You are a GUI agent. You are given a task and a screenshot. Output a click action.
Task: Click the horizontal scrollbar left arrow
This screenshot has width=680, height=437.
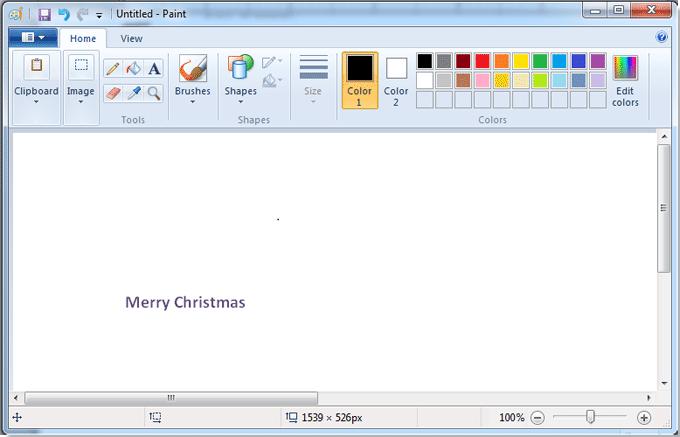16,398
